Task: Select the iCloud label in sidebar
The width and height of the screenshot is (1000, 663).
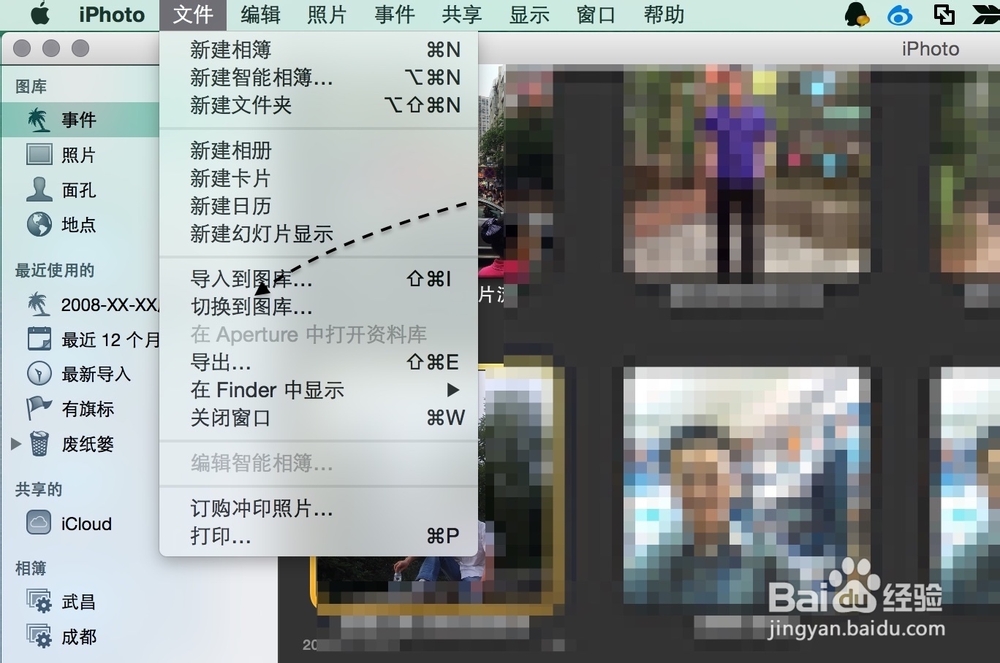Action: pos(86,524)
